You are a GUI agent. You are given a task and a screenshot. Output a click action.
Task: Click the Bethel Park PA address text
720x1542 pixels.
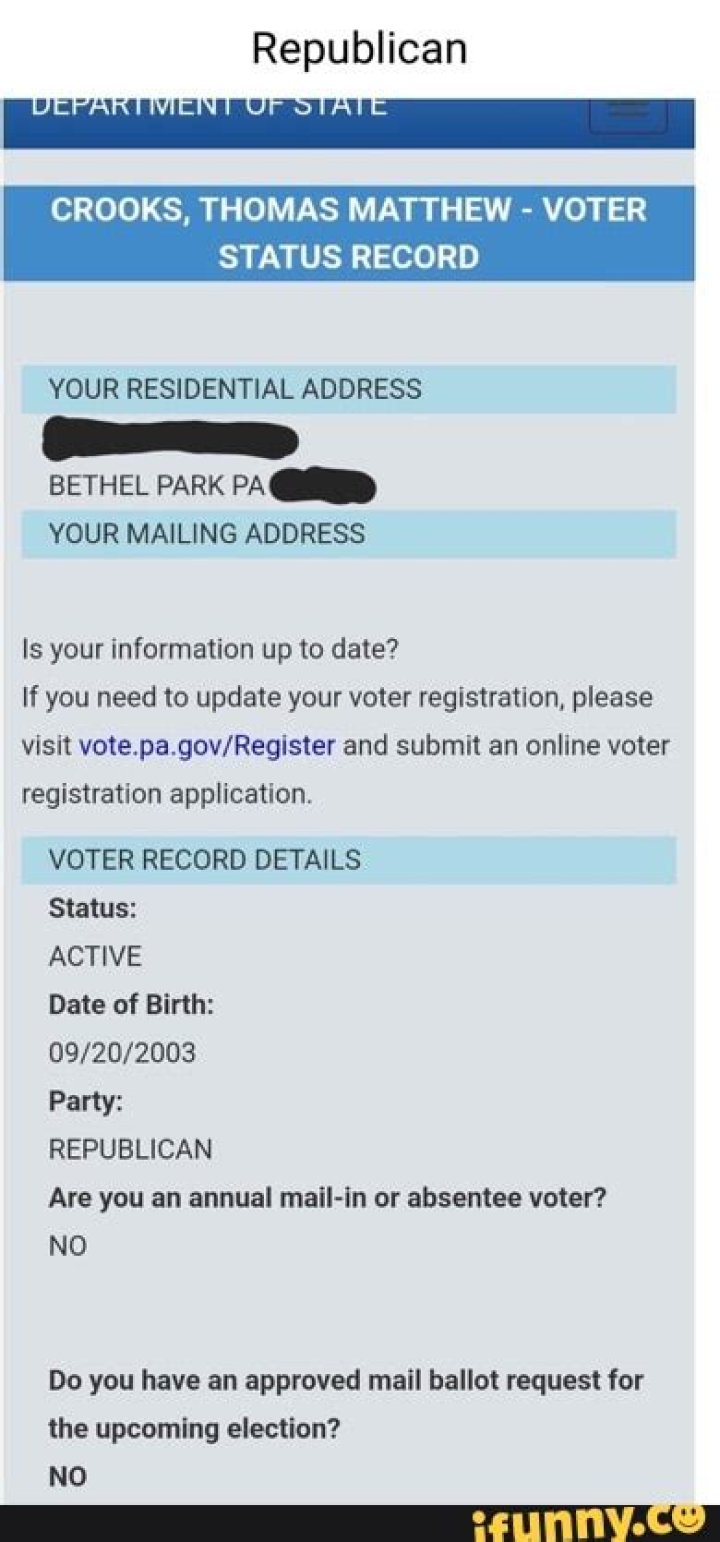(156, 486)
